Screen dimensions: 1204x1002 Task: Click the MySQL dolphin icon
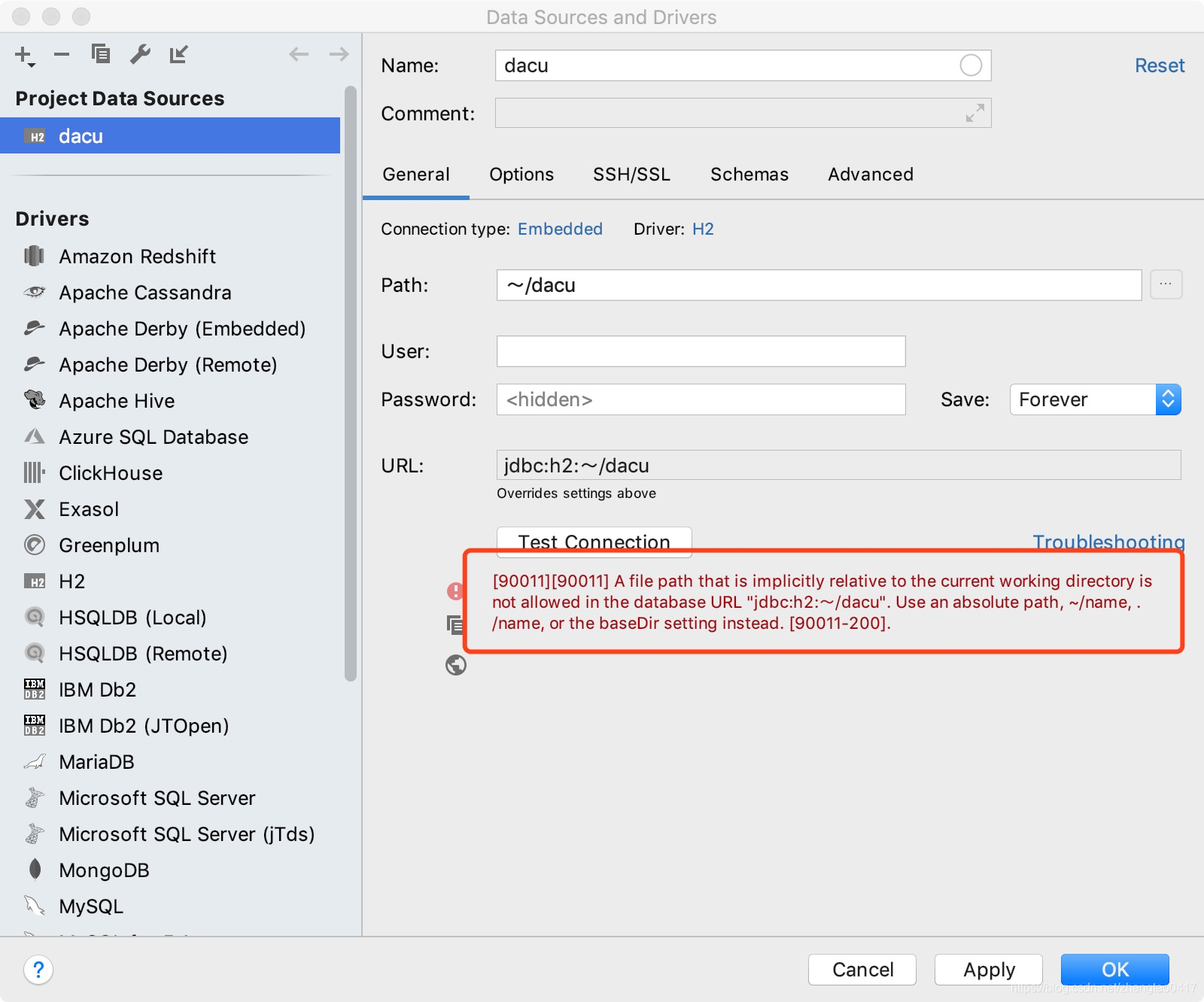pyautogui.click(x=35, y=906)
